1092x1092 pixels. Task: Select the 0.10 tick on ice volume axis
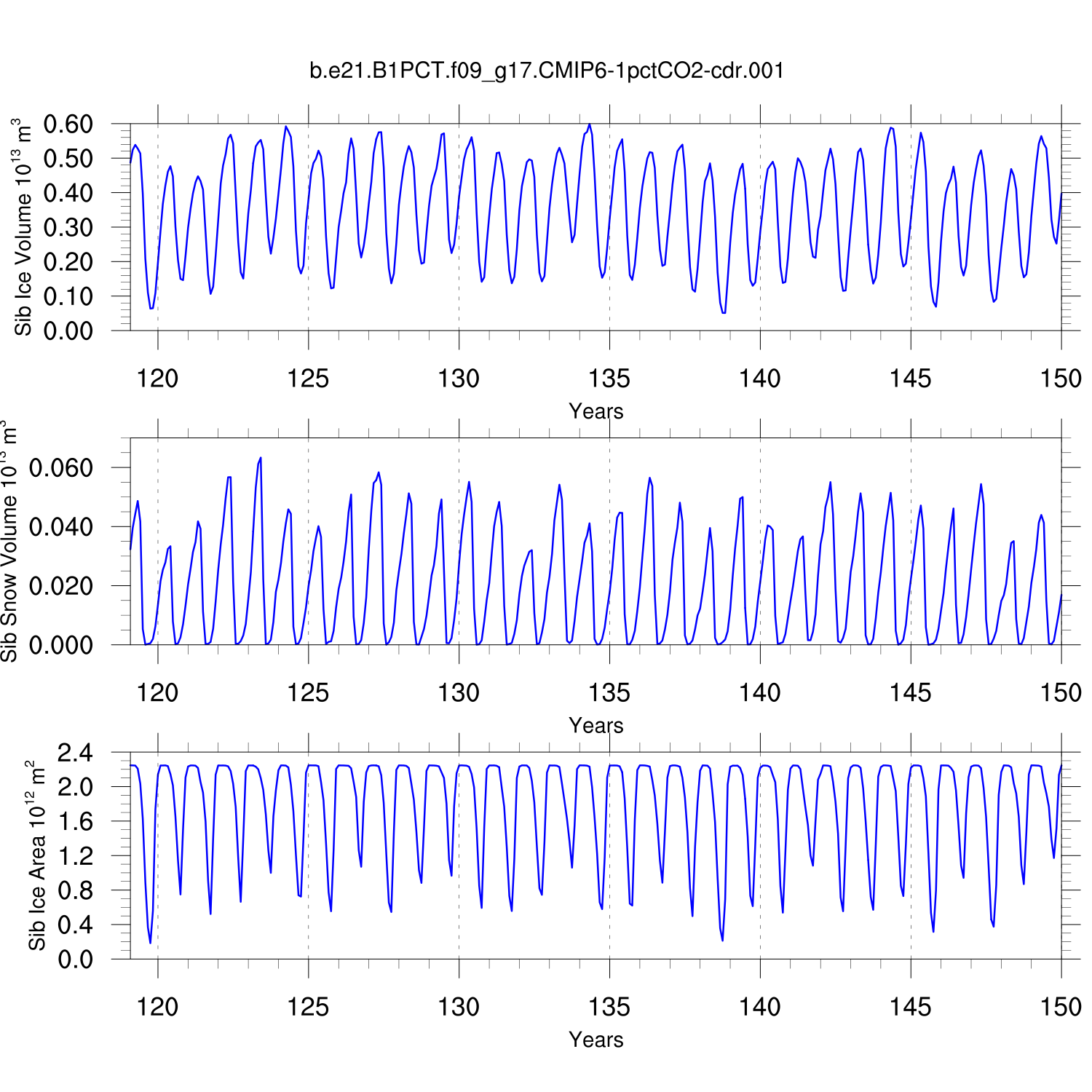pyautogui.click(x=68, y=296)
